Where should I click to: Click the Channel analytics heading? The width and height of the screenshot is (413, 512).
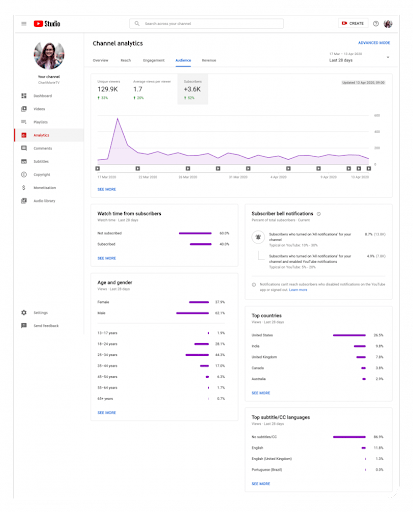tap(118, 43)
